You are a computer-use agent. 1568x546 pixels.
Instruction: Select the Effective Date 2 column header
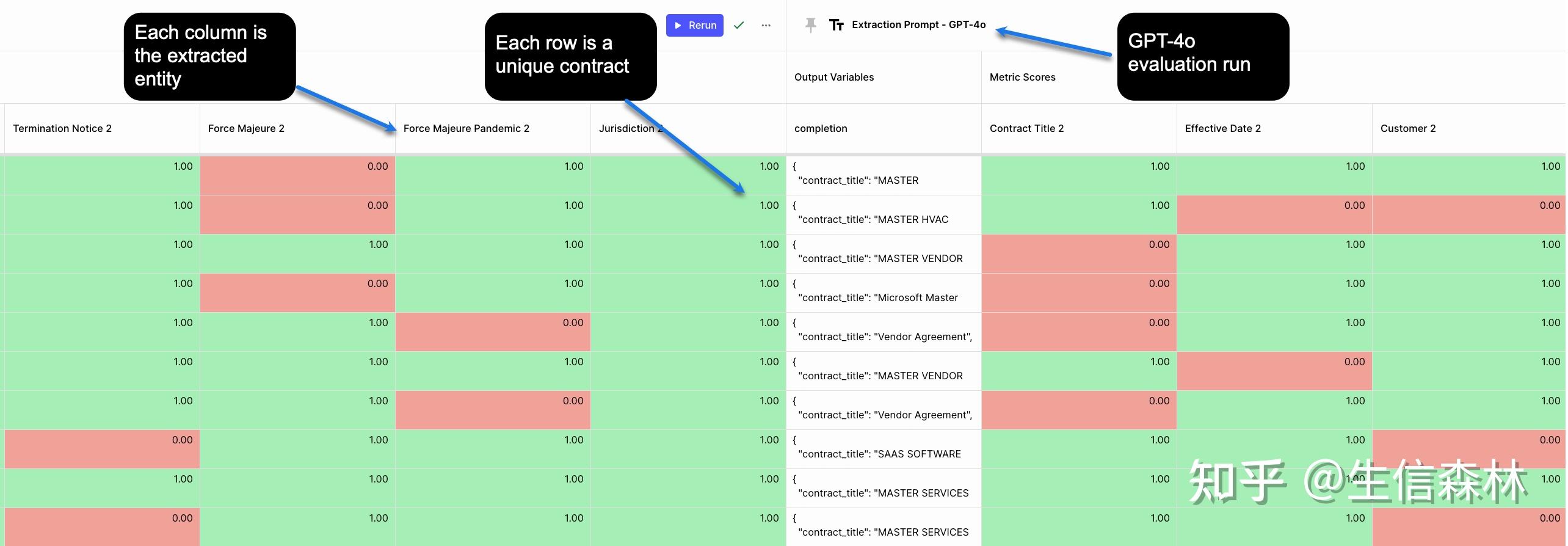1274,128
